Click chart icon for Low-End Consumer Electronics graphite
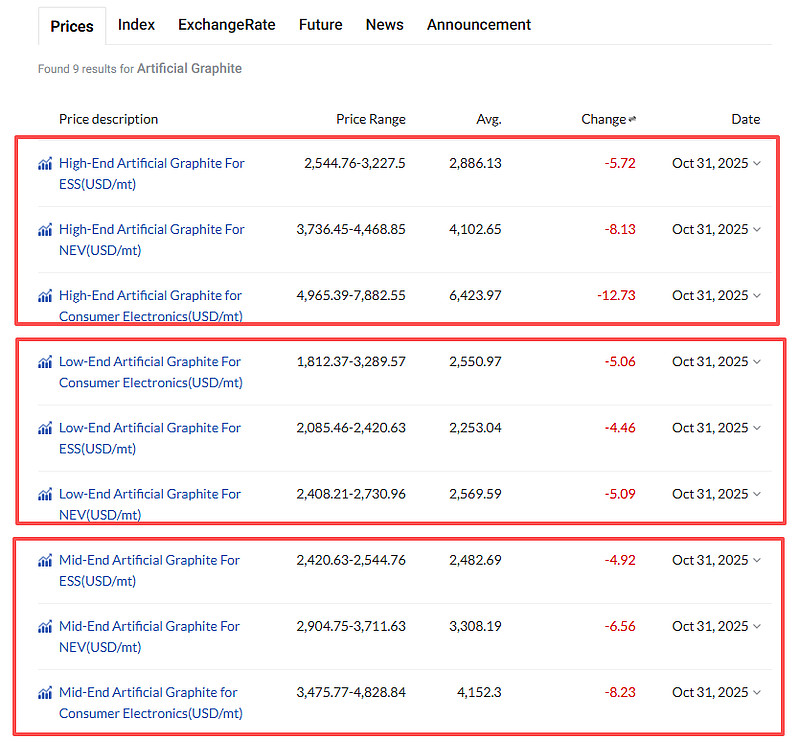The height and width of the screenshot is (742, 800). [45, 362]
